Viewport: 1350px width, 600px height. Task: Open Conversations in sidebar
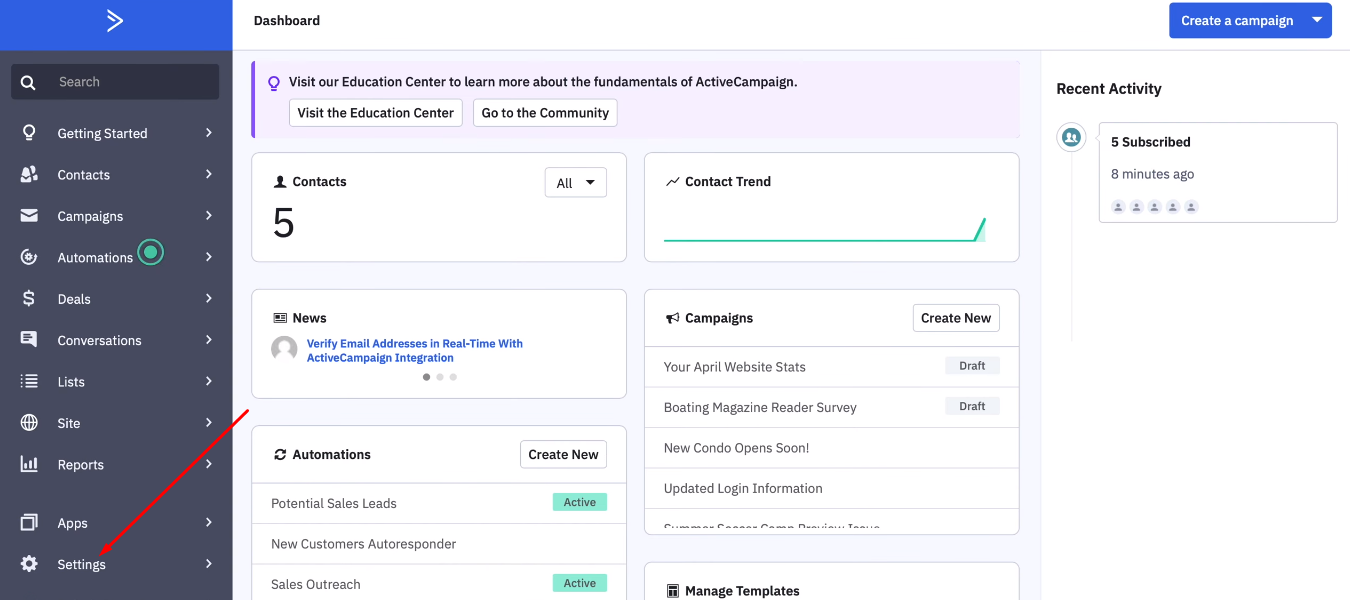[116, 340]
